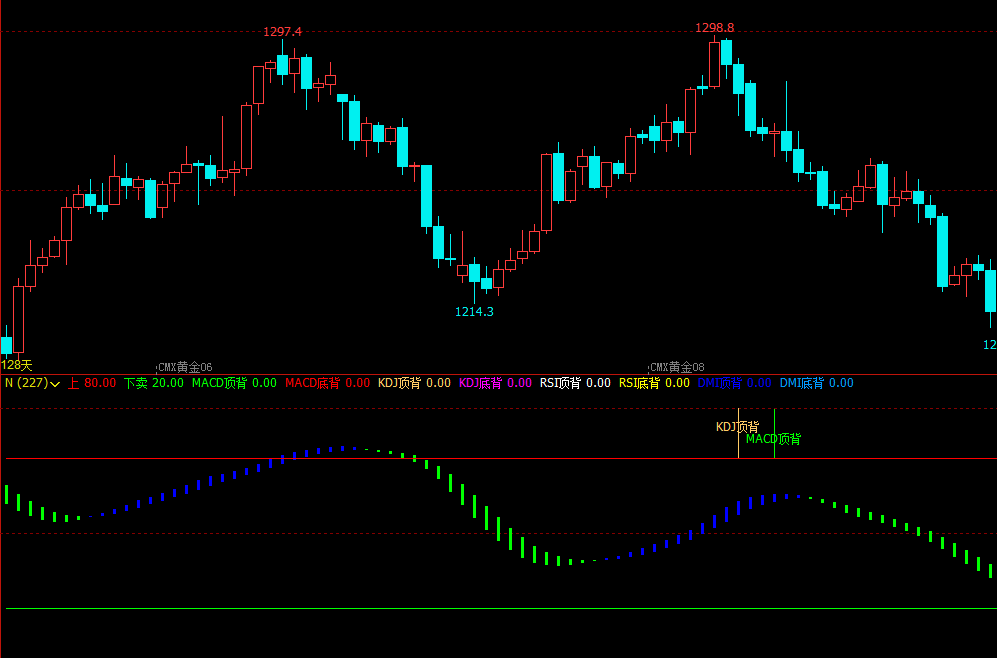
Task: Click the candlestick at the 1298.8 peak
Action: [715, 64]
